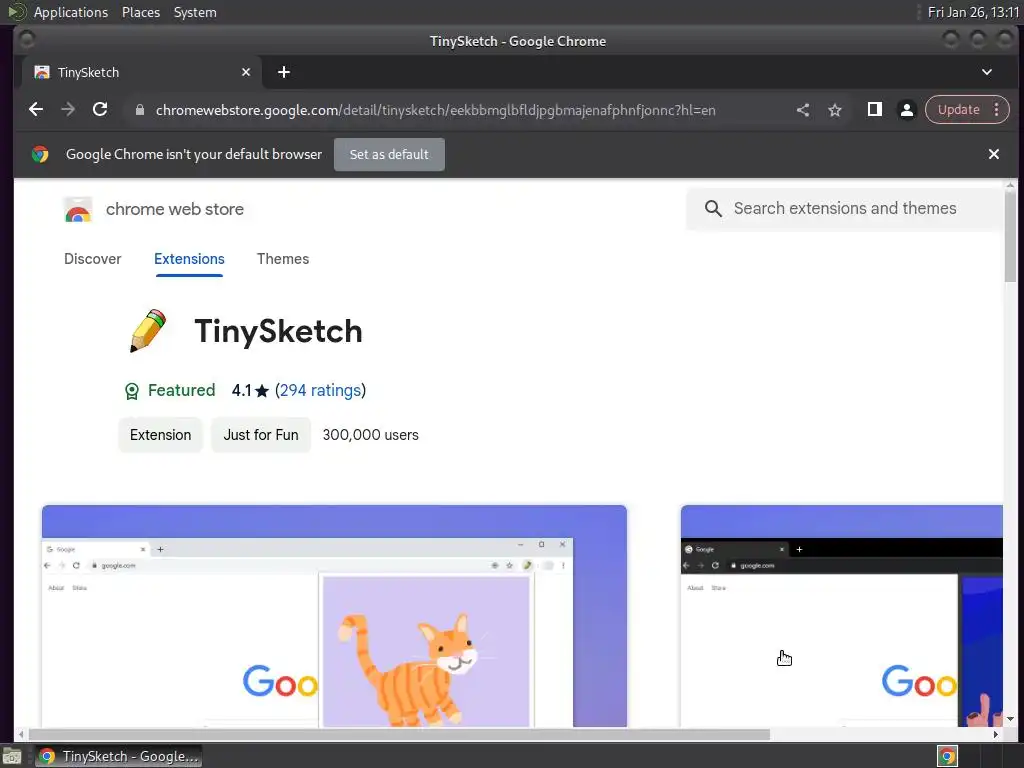Click the Chrome logo in notification bar
Image resolution: width=1024 pixels, height=768 pixels.
[x=40, y=155]
